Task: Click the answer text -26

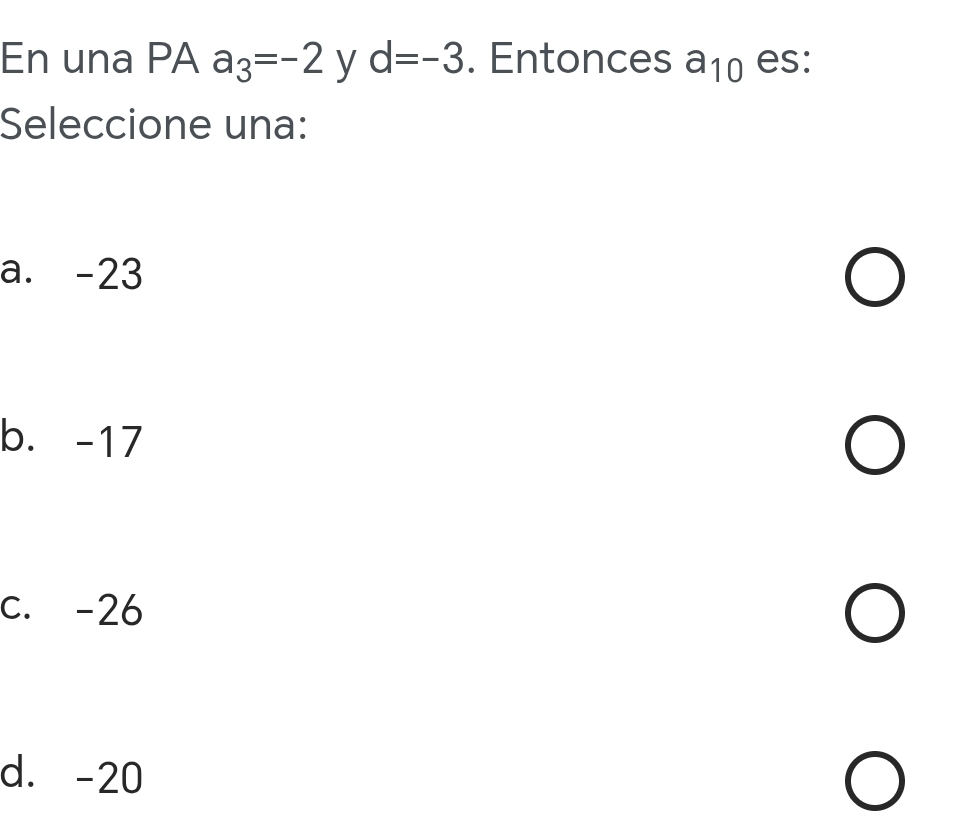Action: pyautogui.click(x=110, y=610)
